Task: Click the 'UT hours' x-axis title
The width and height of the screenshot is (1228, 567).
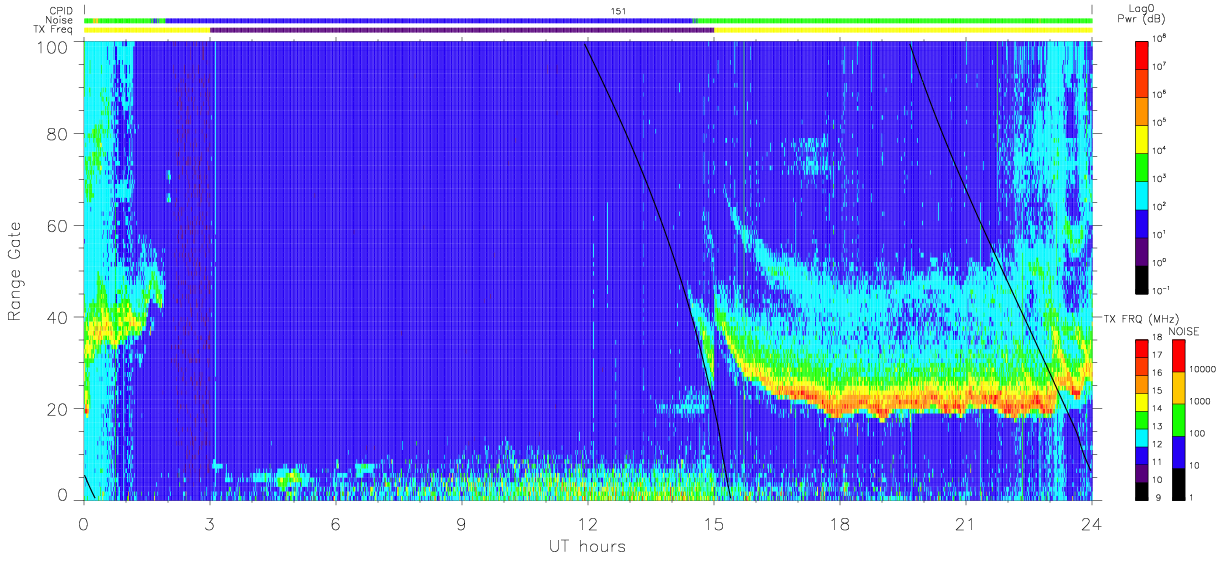Action: pos(587,546)
